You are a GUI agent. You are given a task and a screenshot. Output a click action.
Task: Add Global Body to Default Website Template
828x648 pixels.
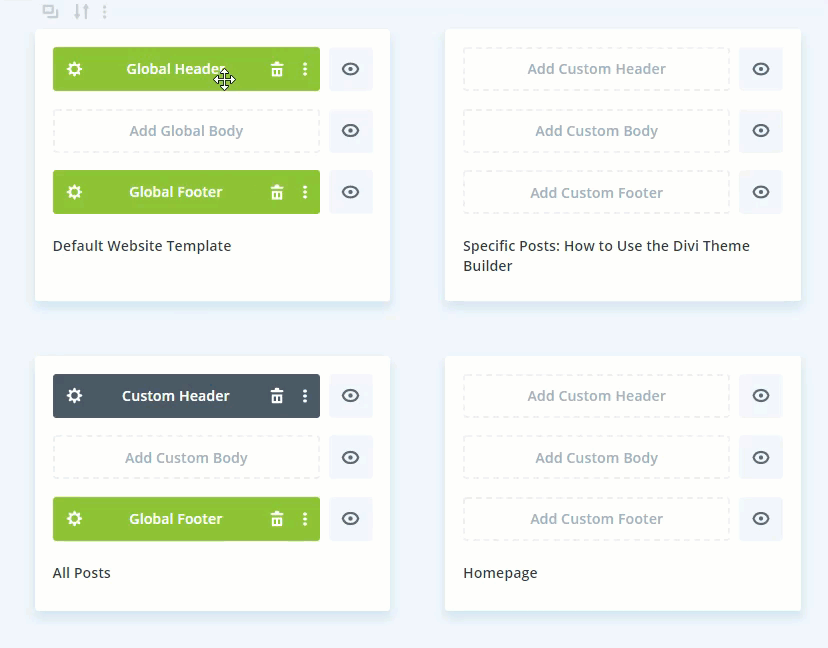tap(186, 131)
